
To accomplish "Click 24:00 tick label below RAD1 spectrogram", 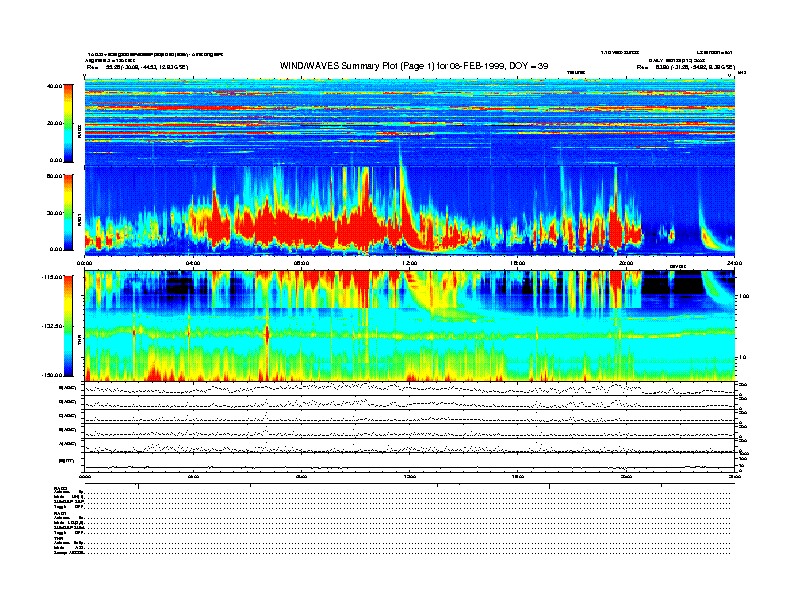I will coord(734,263).
